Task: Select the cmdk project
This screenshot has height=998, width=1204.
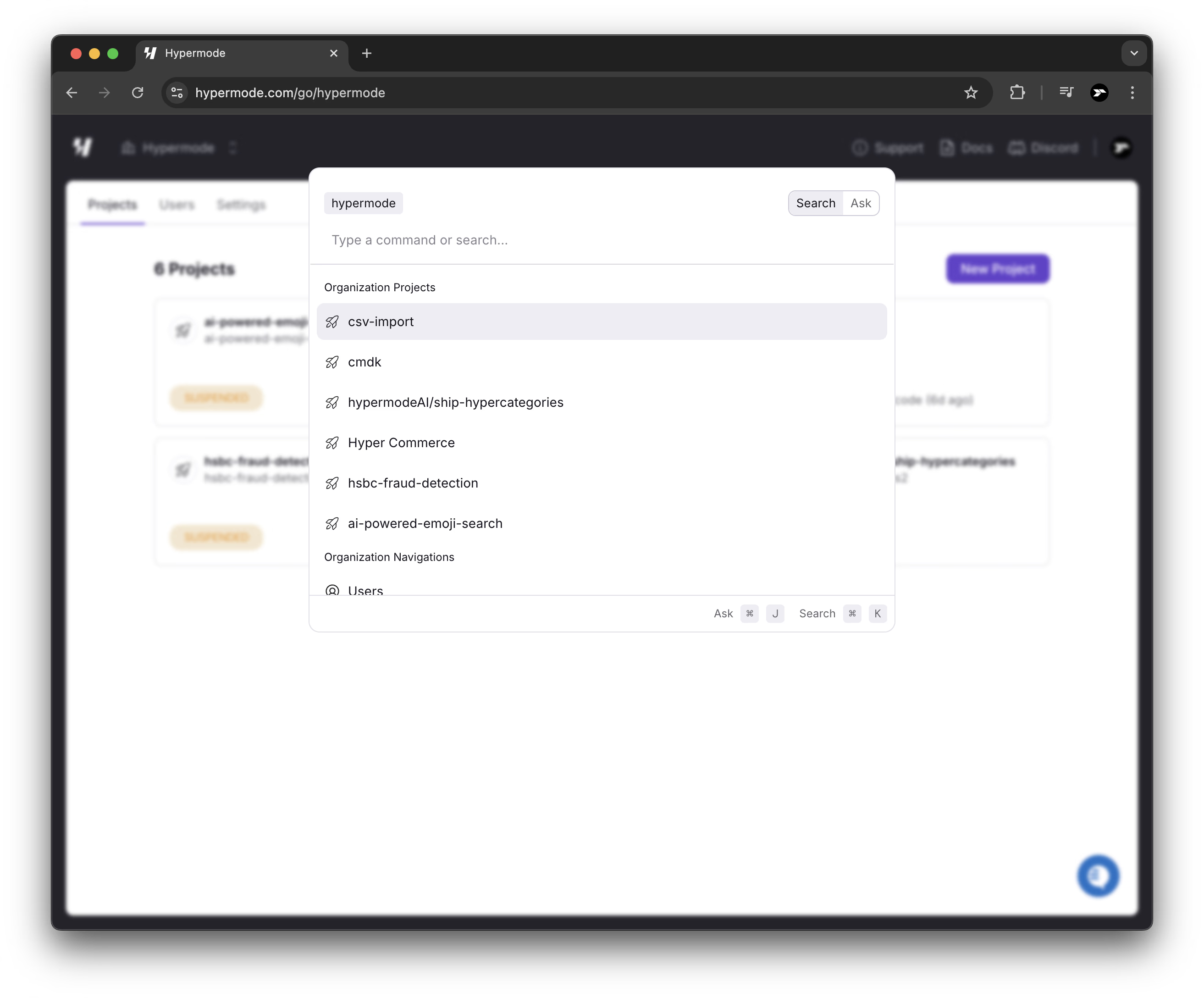Action: [602, 362]
